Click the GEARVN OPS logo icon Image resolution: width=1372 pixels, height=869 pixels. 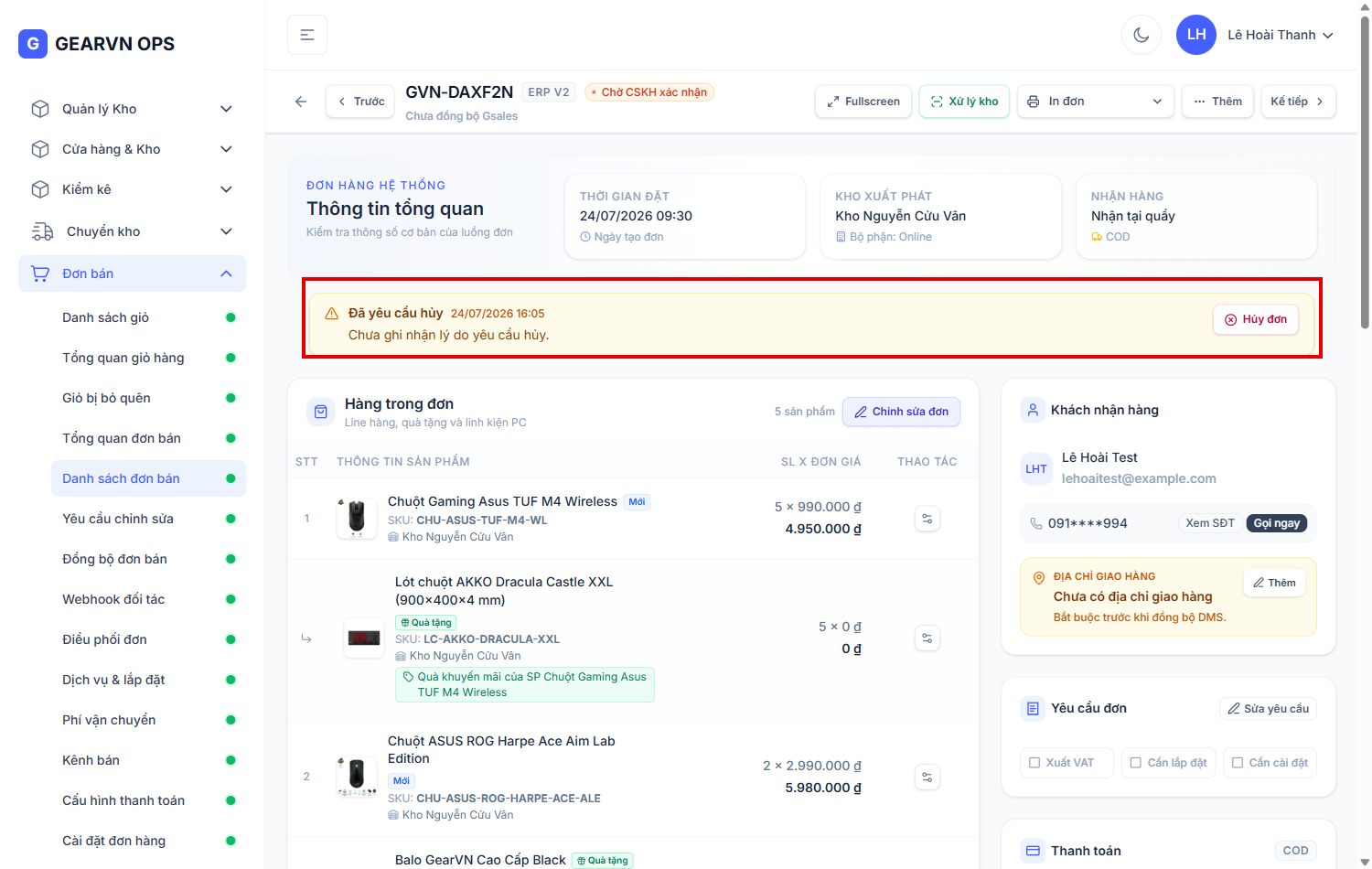pos(33,44)
